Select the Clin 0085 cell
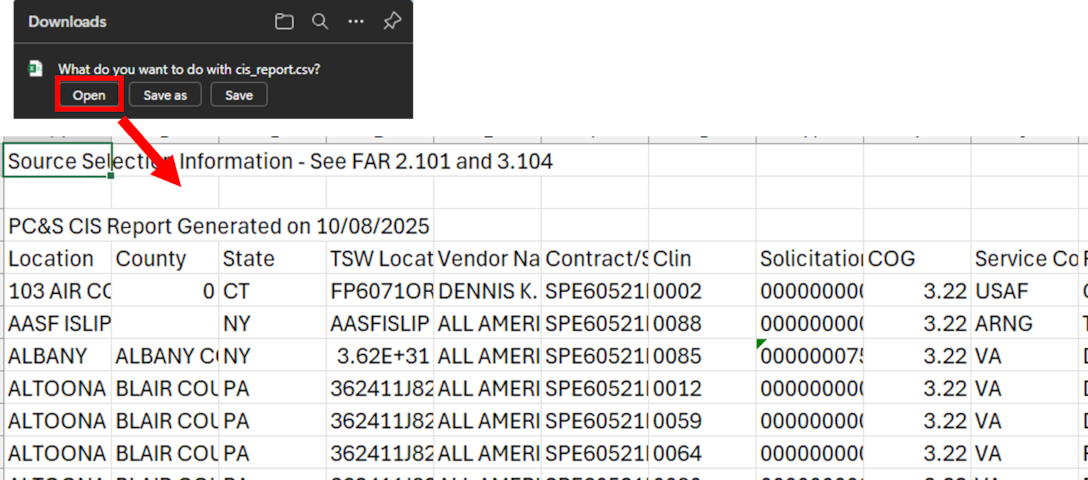This screenshot has width=1088, height=480. click(702, 355)
